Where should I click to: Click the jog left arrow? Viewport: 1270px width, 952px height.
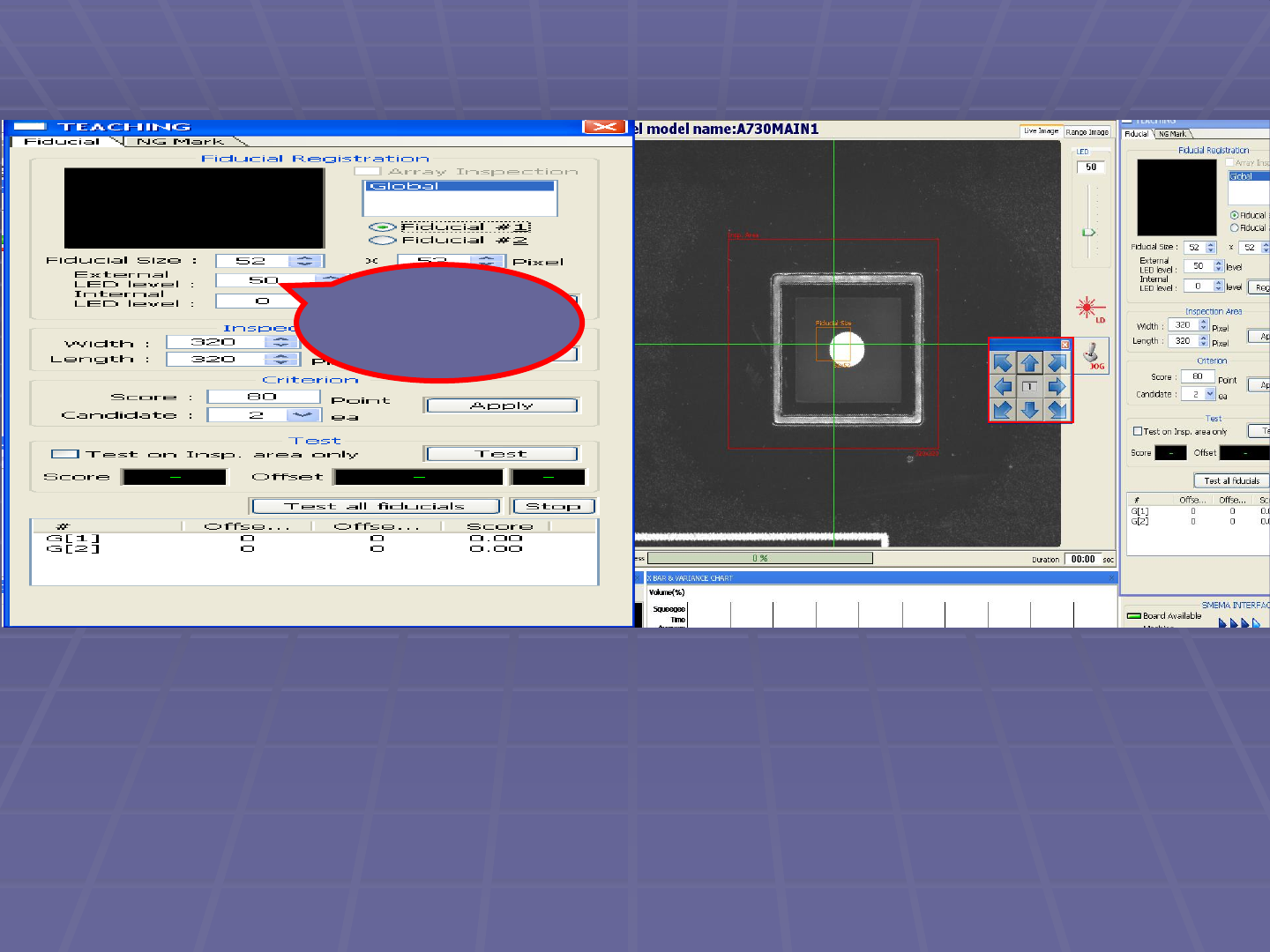point(1003,386)
